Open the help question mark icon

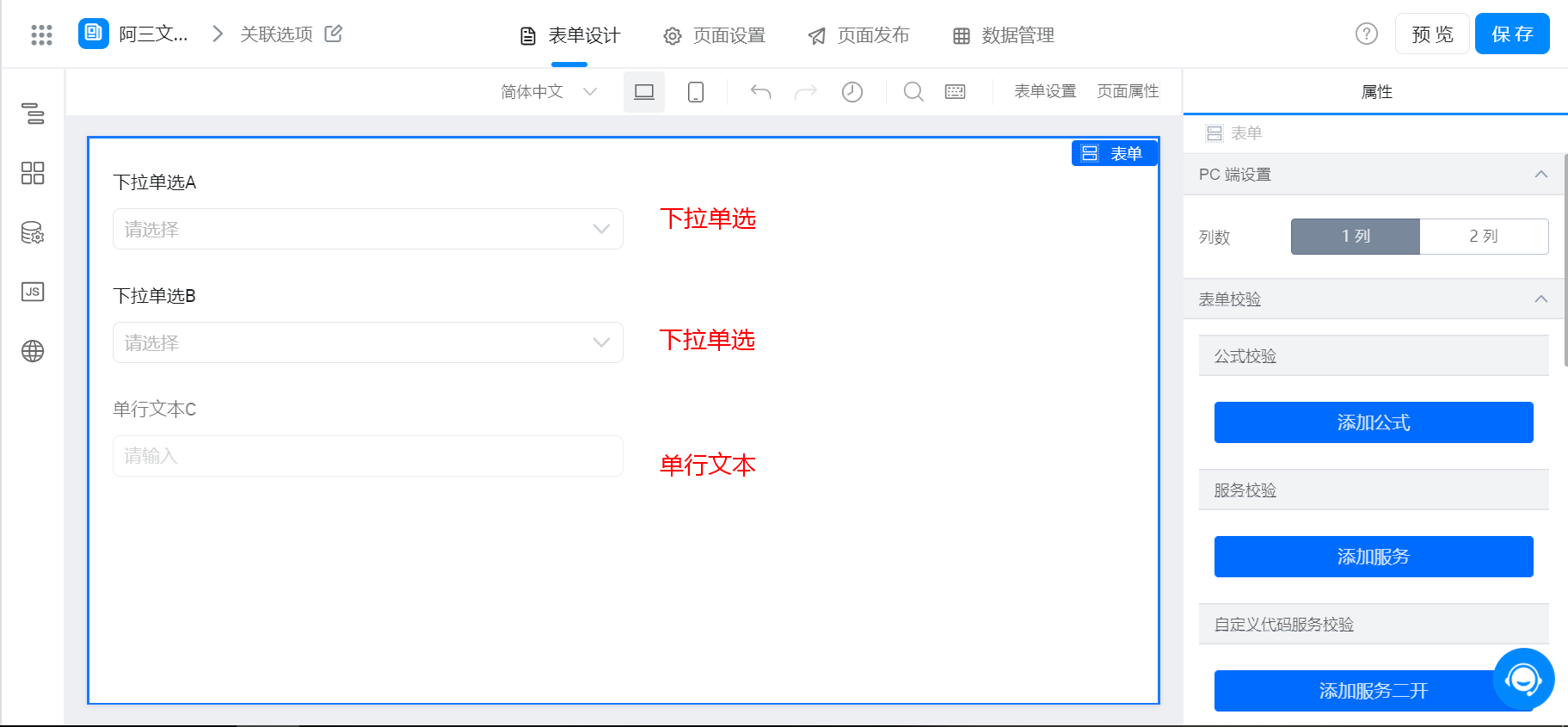(1367, 34)
